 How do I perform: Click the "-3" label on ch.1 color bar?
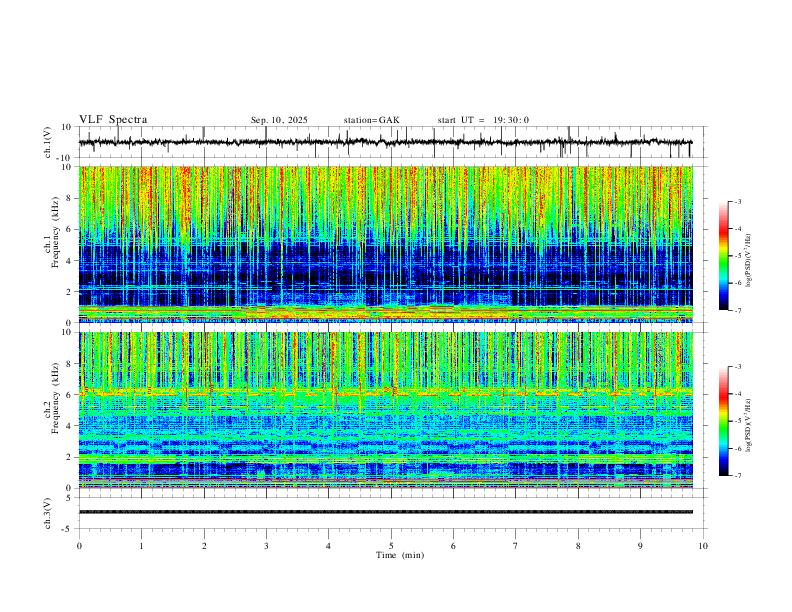[737, 201]
